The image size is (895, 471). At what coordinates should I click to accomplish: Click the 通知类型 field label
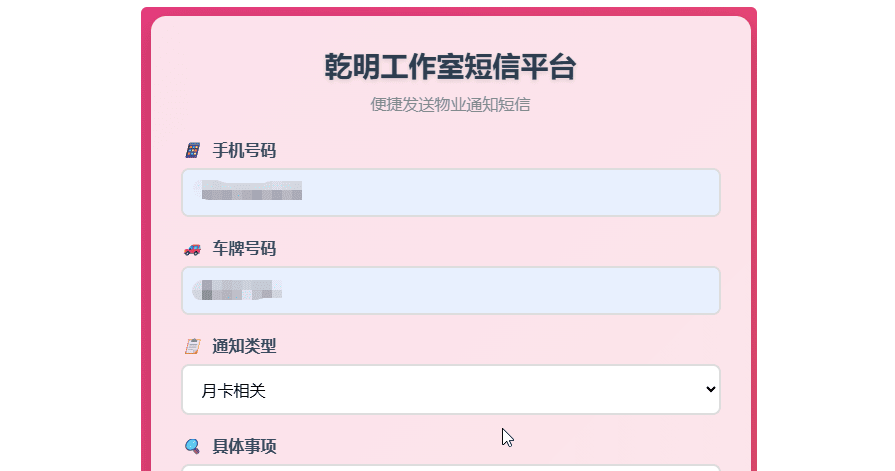point(244,347)
